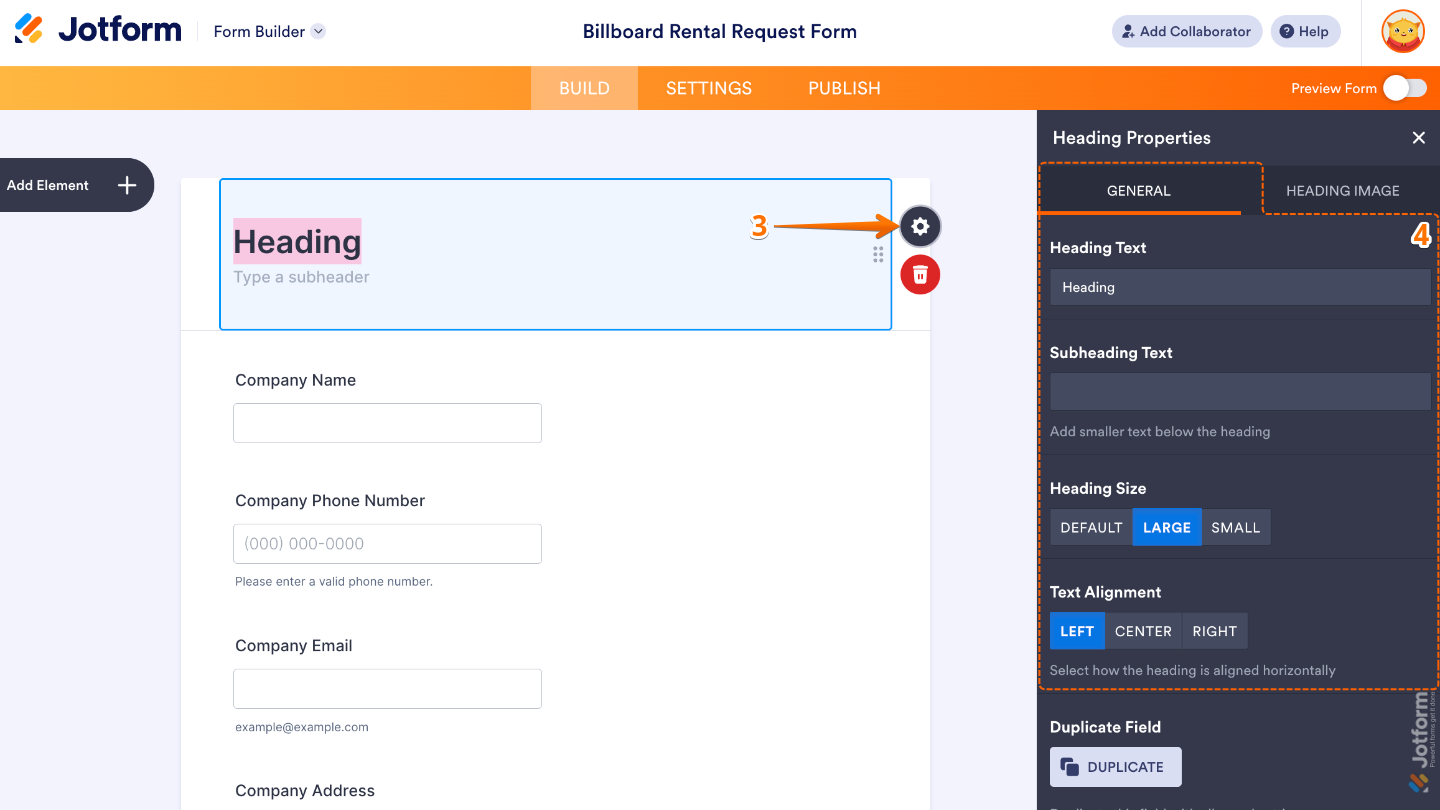Click the Add Collaborator button

[x=1186, y=31]
